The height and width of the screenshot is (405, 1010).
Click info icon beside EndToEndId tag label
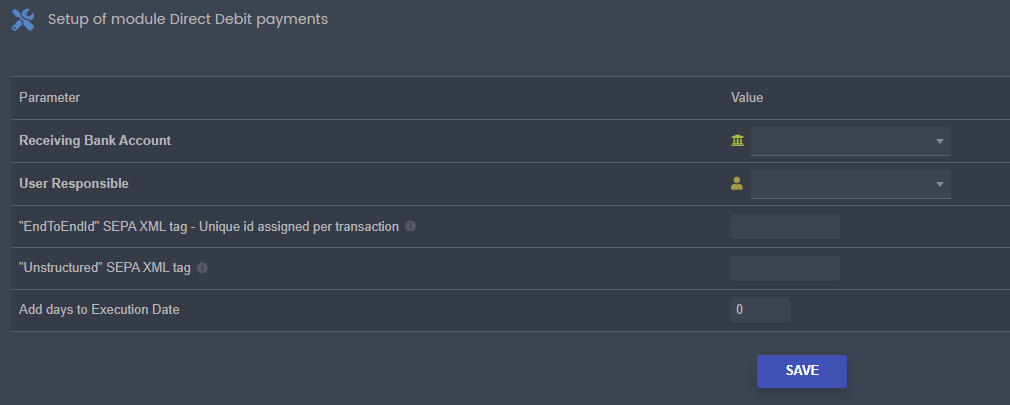pos(411,226)
